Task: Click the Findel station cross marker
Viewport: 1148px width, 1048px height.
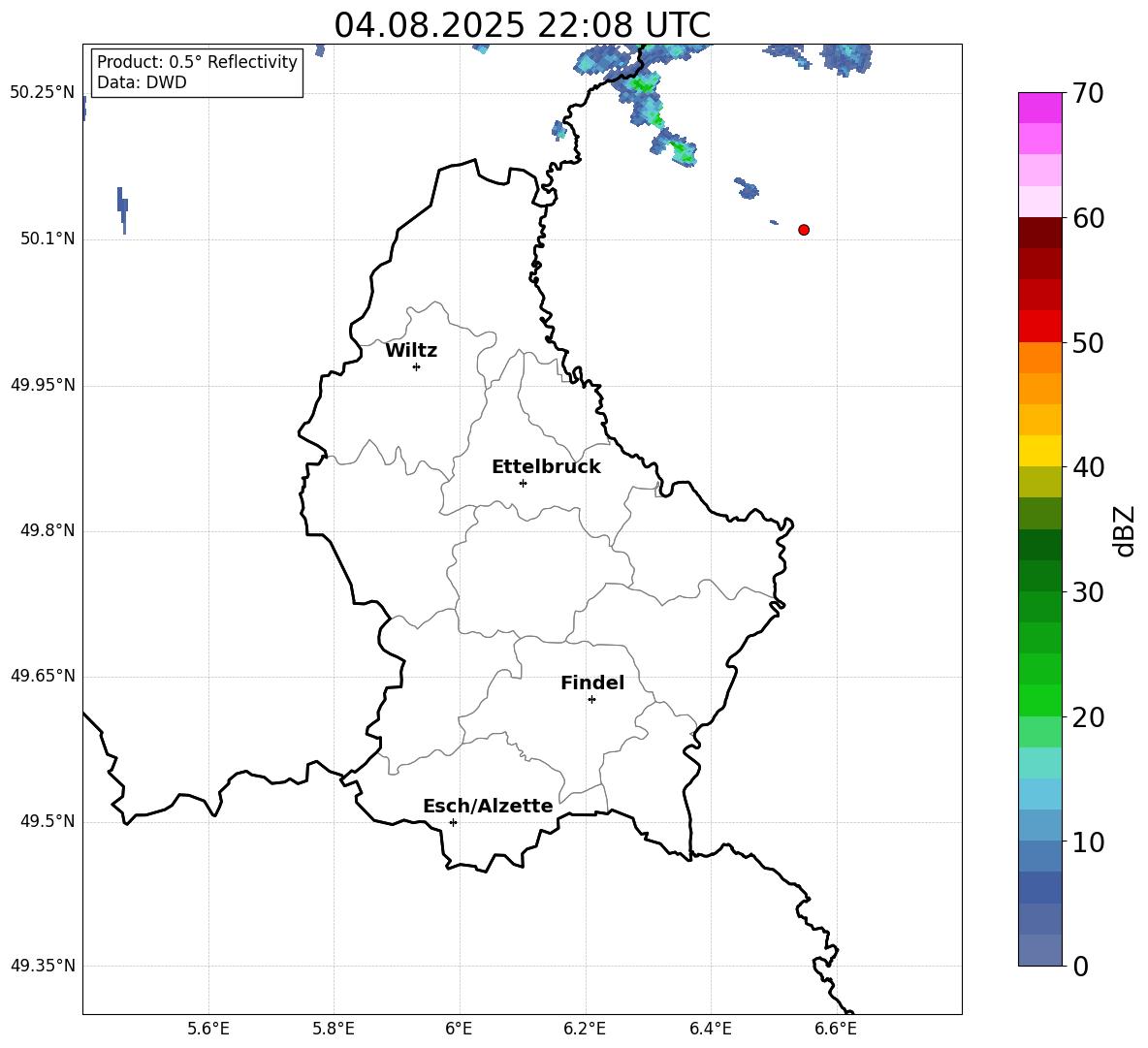Action: [591, 700]
